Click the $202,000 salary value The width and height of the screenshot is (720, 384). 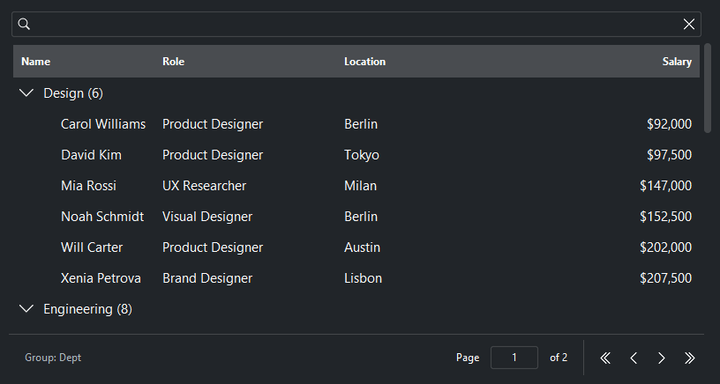[x=666, y=247]
